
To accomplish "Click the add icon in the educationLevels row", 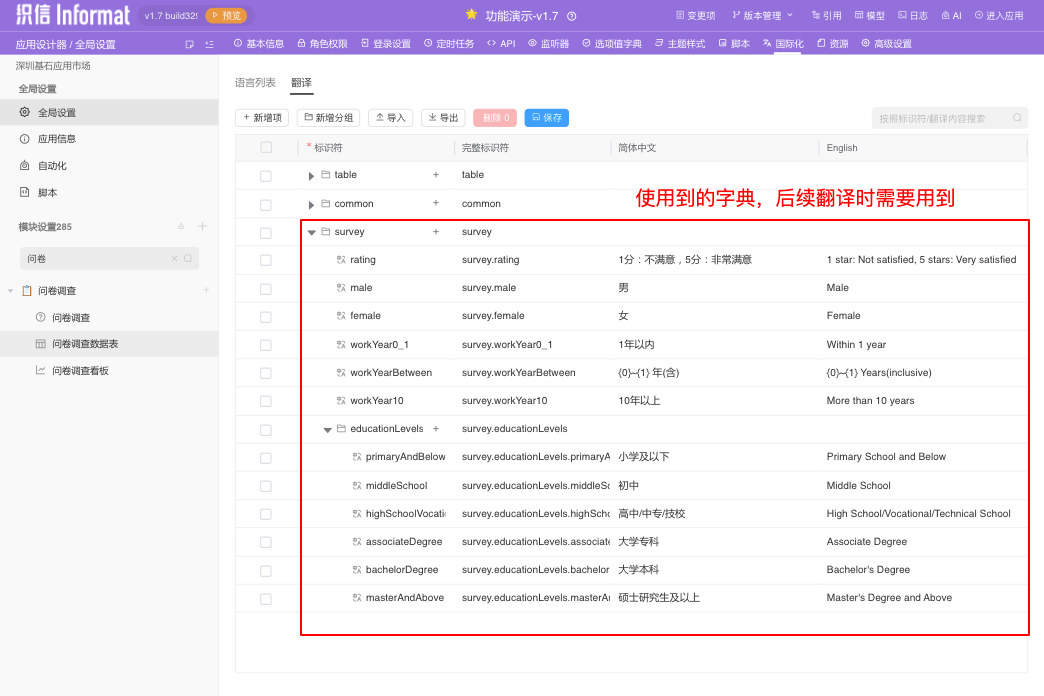I will 435,429.
